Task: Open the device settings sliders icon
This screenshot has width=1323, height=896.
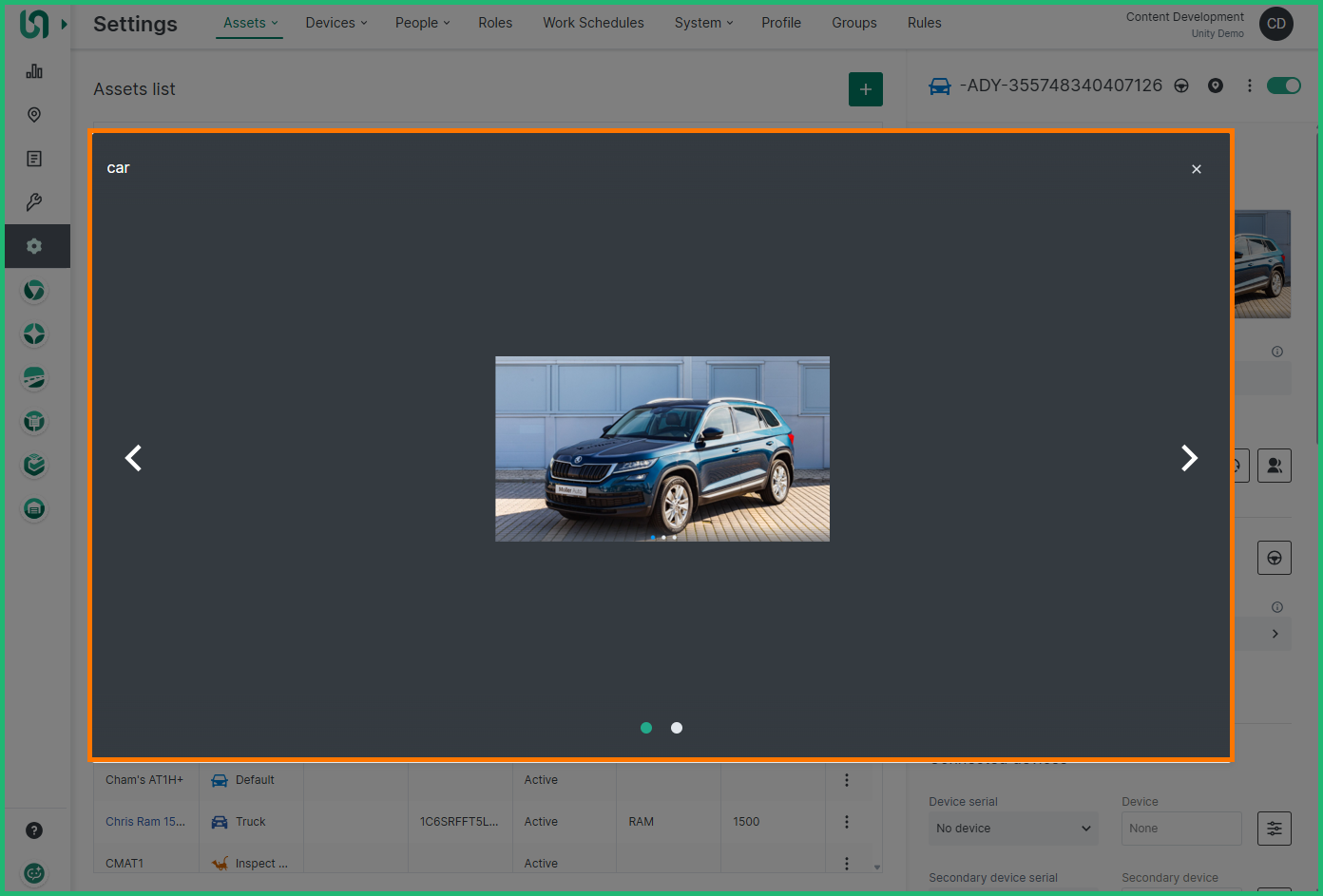Action: (x=1274, y=829)
